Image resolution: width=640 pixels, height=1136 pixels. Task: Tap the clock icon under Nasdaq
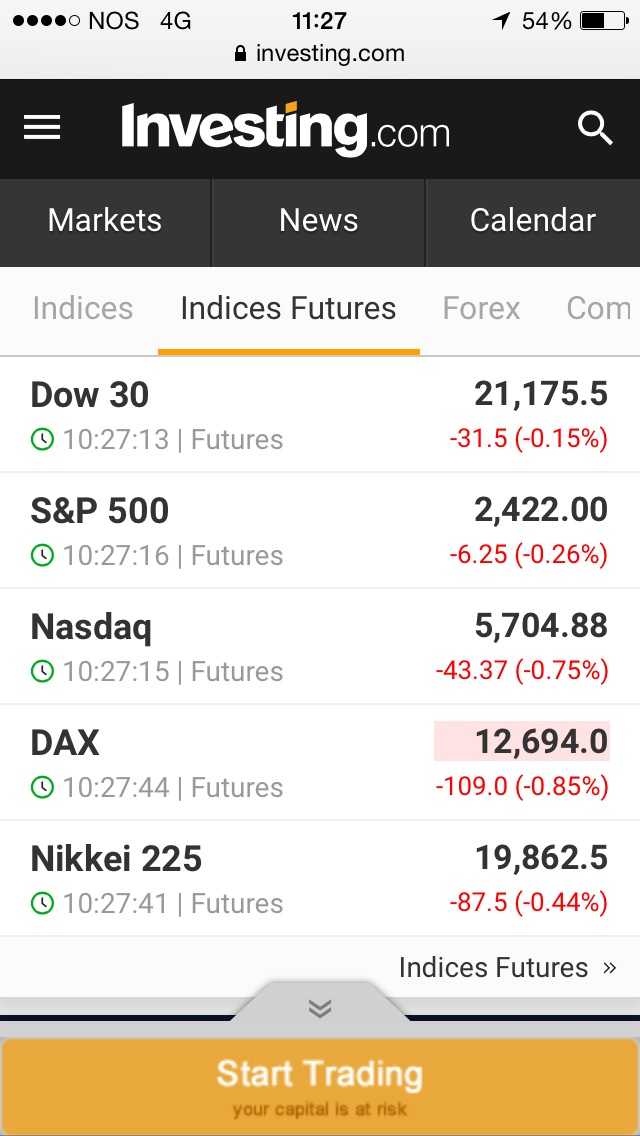pyautogui.click(x=42, y=671)
